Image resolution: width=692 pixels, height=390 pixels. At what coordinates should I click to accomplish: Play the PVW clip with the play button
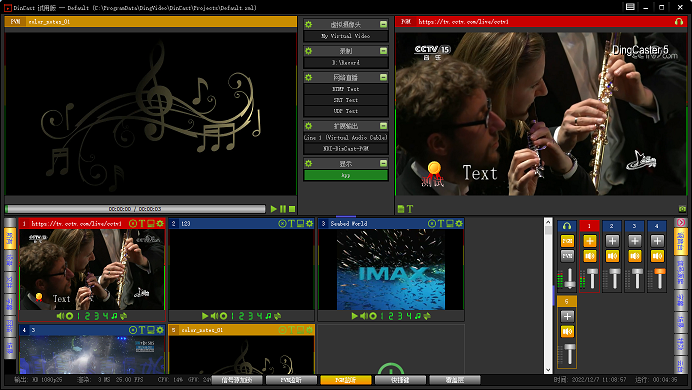coord(274,209)
